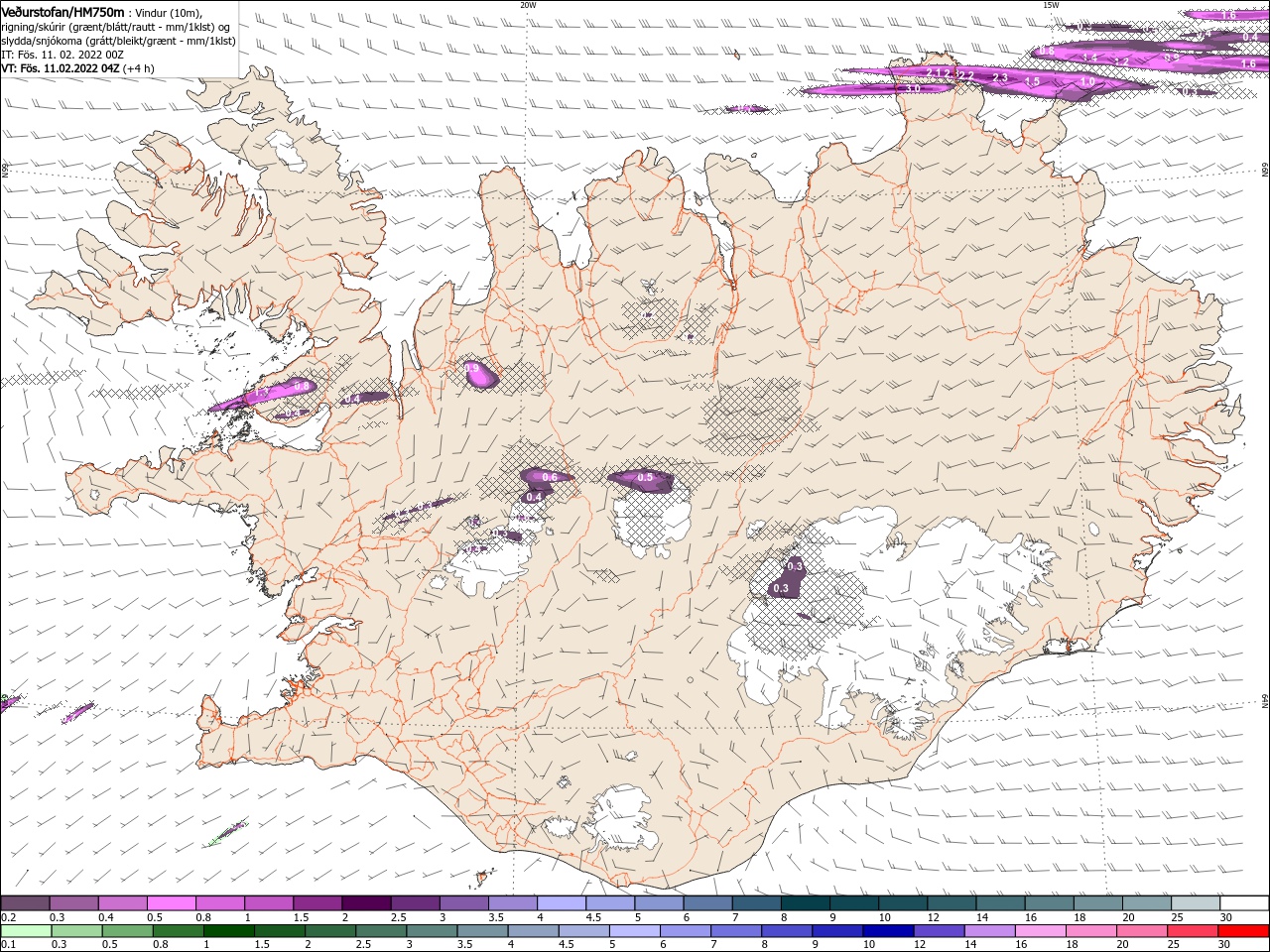Select the top legend swatch starting at 12
Screen dimensions: 1270x952
[x=952, y=903]
